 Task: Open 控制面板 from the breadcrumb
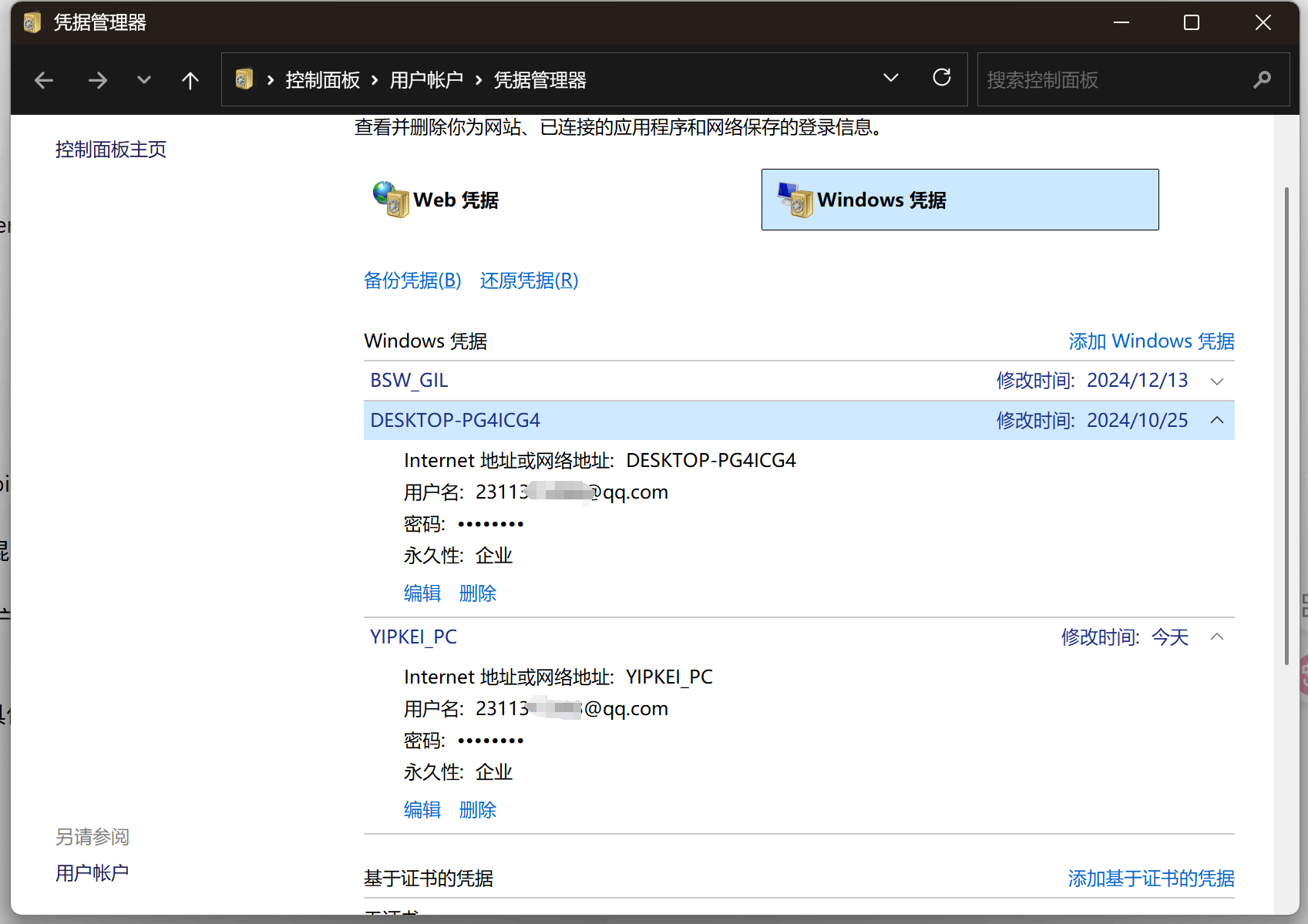coord(322,79)
